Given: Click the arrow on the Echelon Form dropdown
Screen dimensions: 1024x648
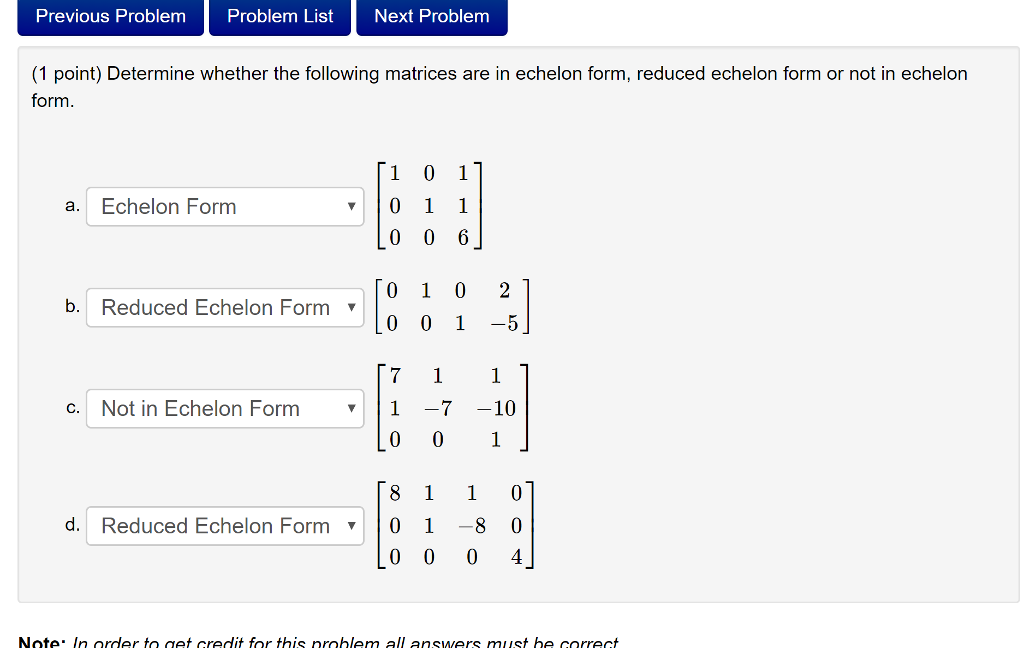Looking at the screenshot, I should click(x=352, y=207).
